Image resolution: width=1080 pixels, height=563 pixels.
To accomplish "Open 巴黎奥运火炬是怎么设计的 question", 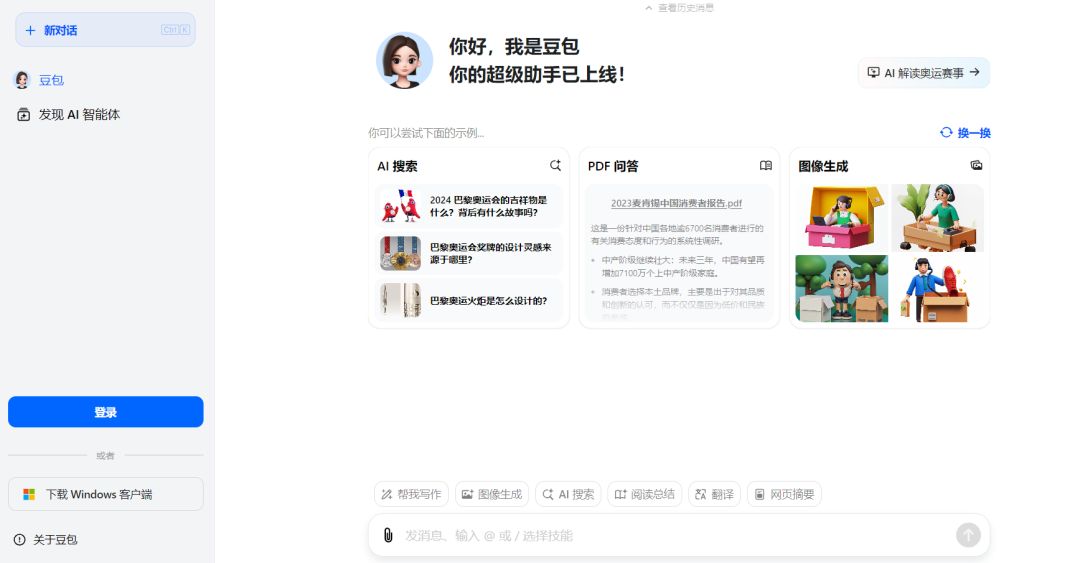I will (469, 300).
